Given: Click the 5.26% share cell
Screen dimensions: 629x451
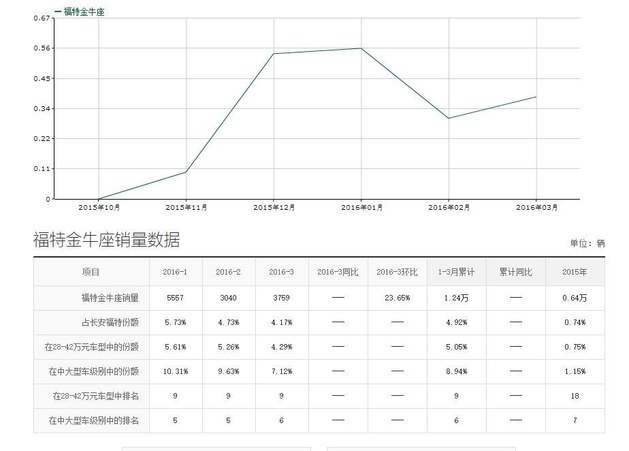Looking at the screenshot, I should pos(228,347).
